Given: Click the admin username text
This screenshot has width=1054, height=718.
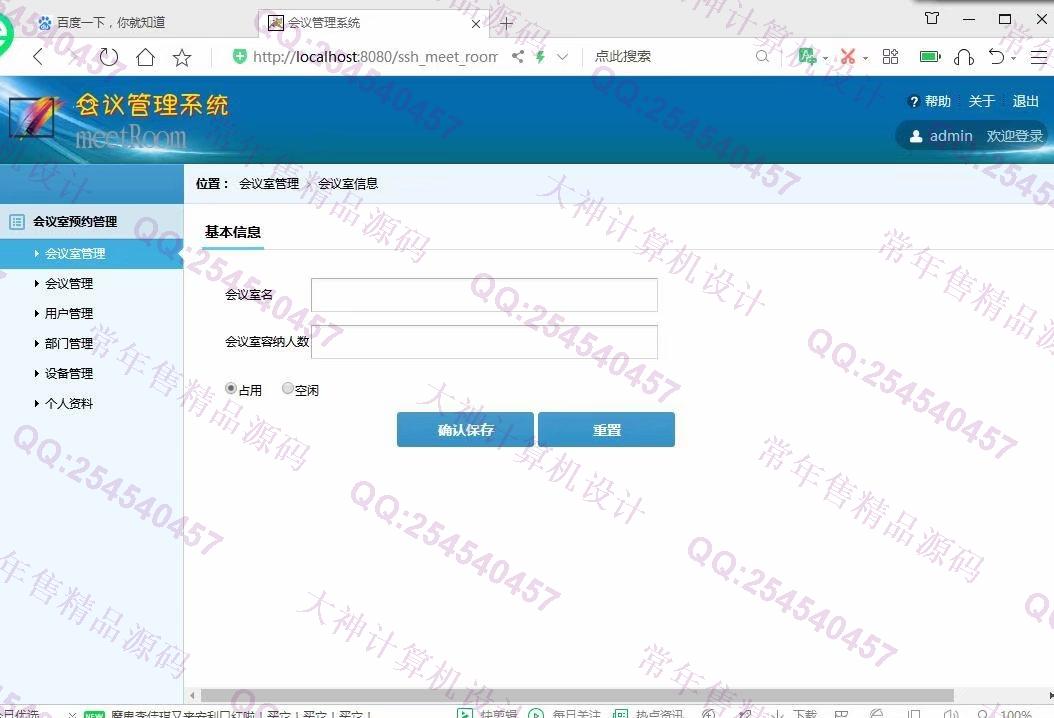Looking at the screenshot, I should [951, 136].
